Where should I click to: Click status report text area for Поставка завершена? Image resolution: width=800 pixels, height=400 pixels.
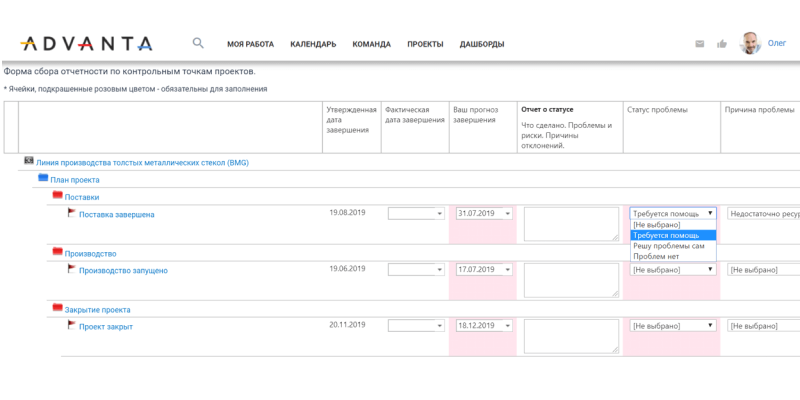(570, 224)
